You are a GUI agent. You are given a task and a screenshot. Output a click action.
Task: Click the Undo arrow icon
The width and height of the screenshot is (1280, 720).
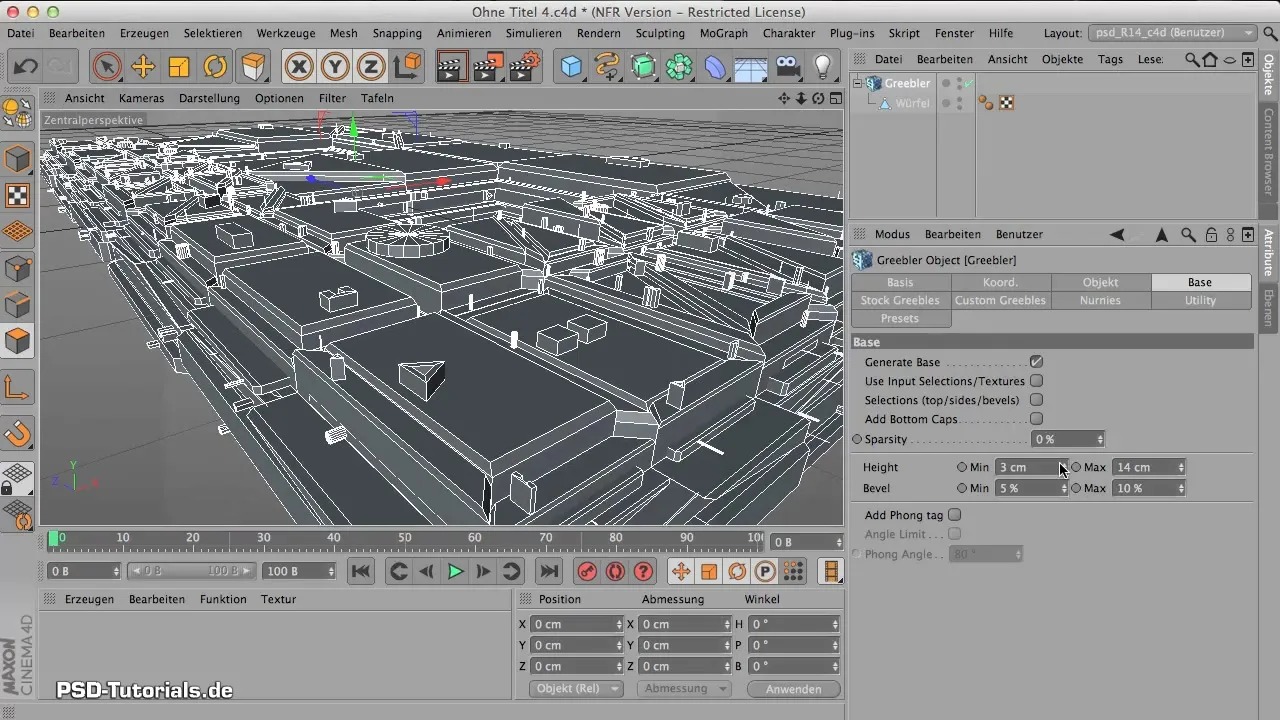click(27, 67)
